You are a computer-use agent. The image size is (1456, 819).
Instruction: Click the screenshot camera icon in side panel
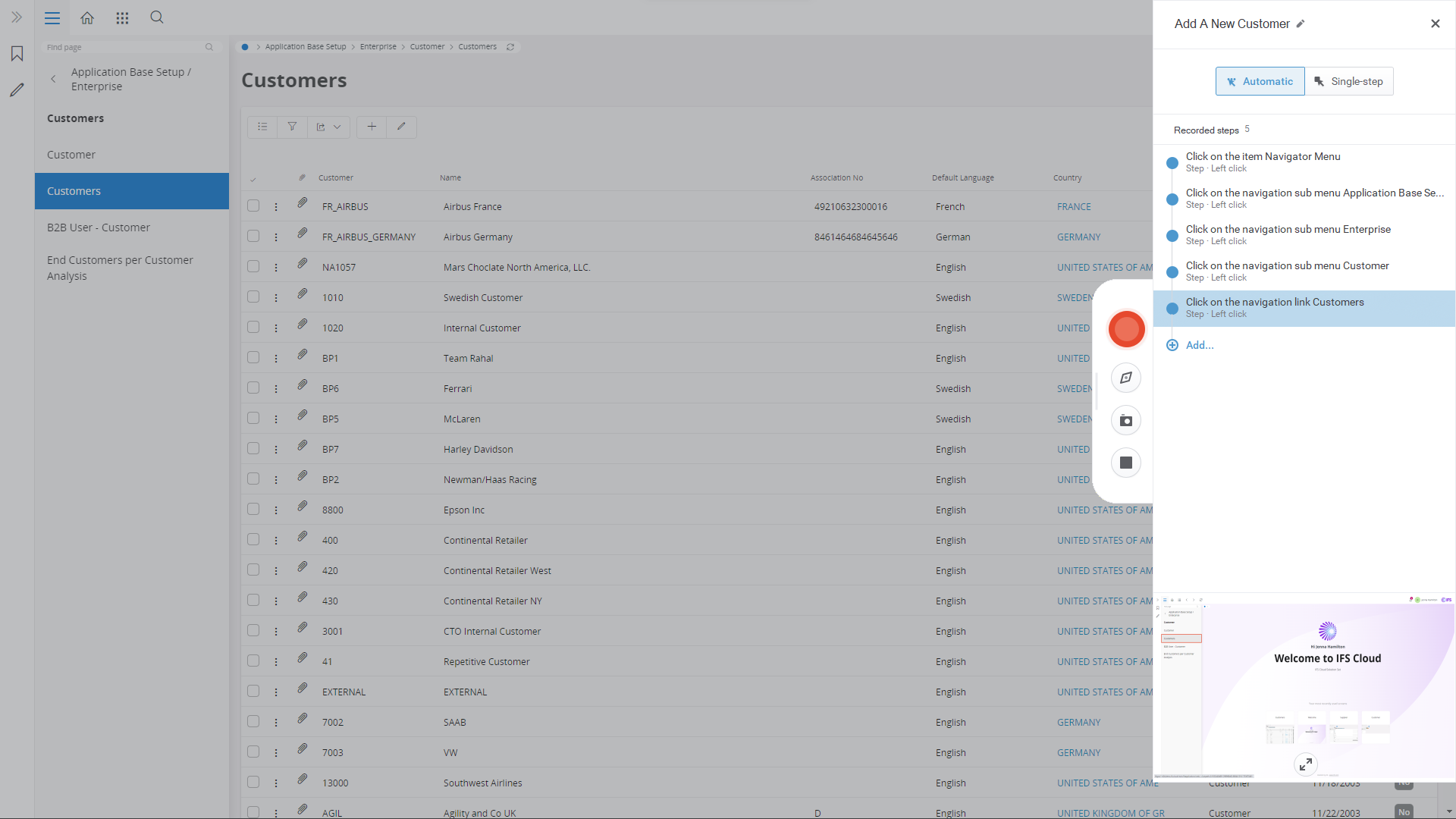point(1126,420)
